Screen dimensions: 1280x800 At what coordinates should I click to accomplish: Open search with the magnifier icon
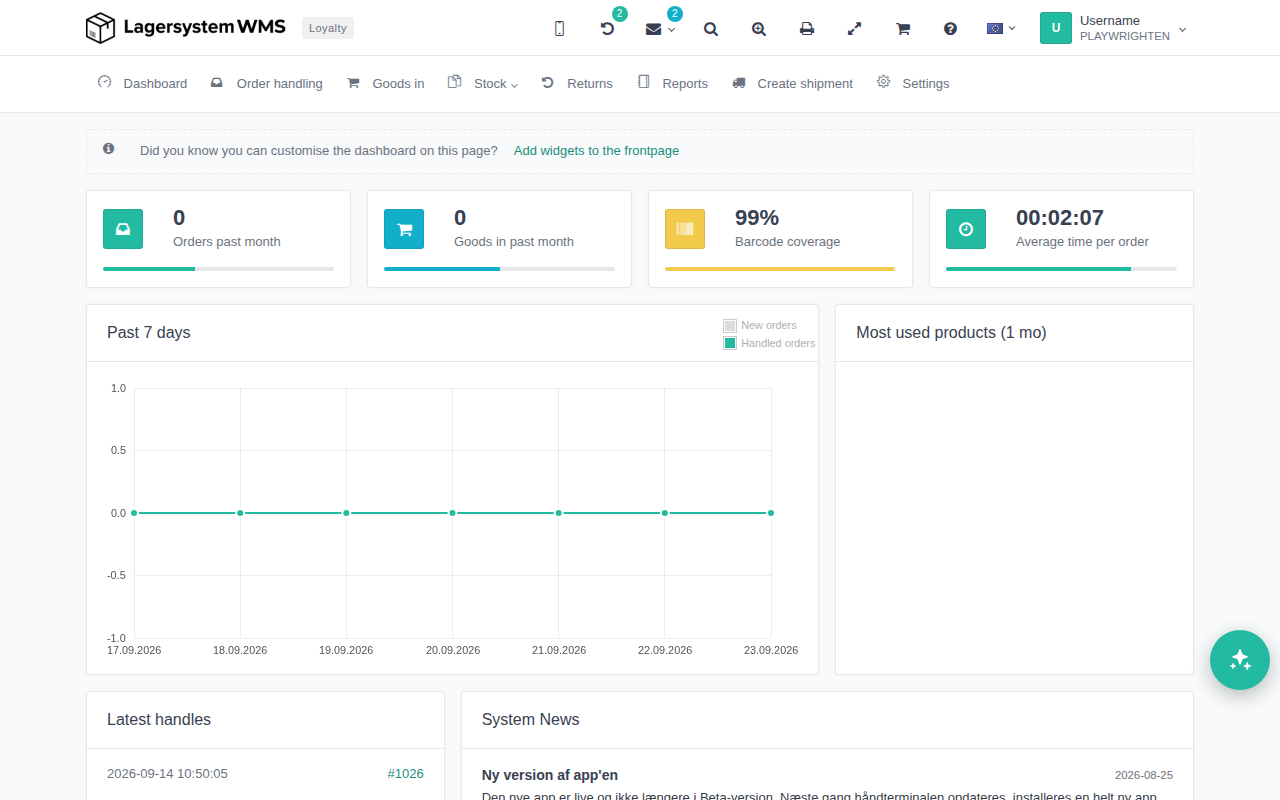coord(711,29)
